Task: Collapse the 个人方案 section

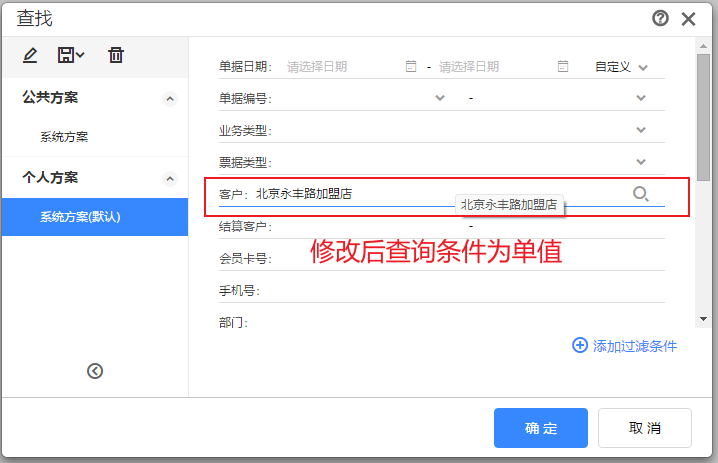Action: click(x=170, y=179)
